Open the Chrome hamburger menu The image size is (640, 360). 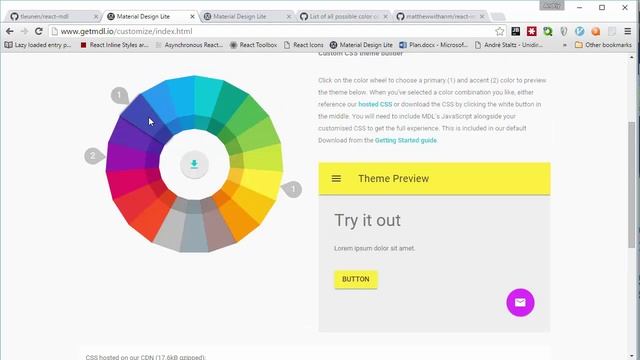628,31
